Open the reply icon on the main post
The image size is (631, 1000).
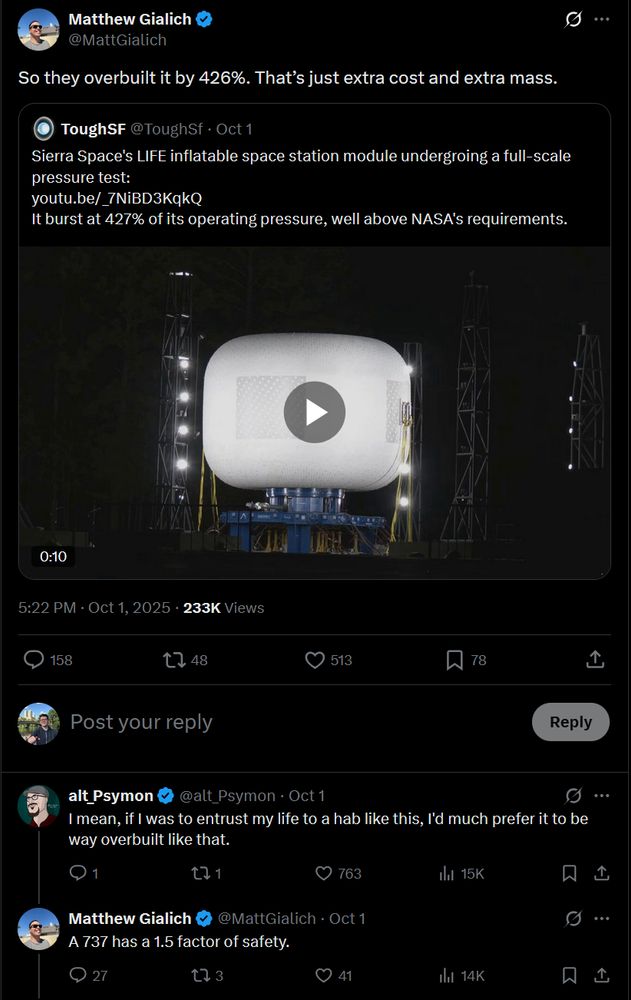pyautogui.click(x=33, y=659)
